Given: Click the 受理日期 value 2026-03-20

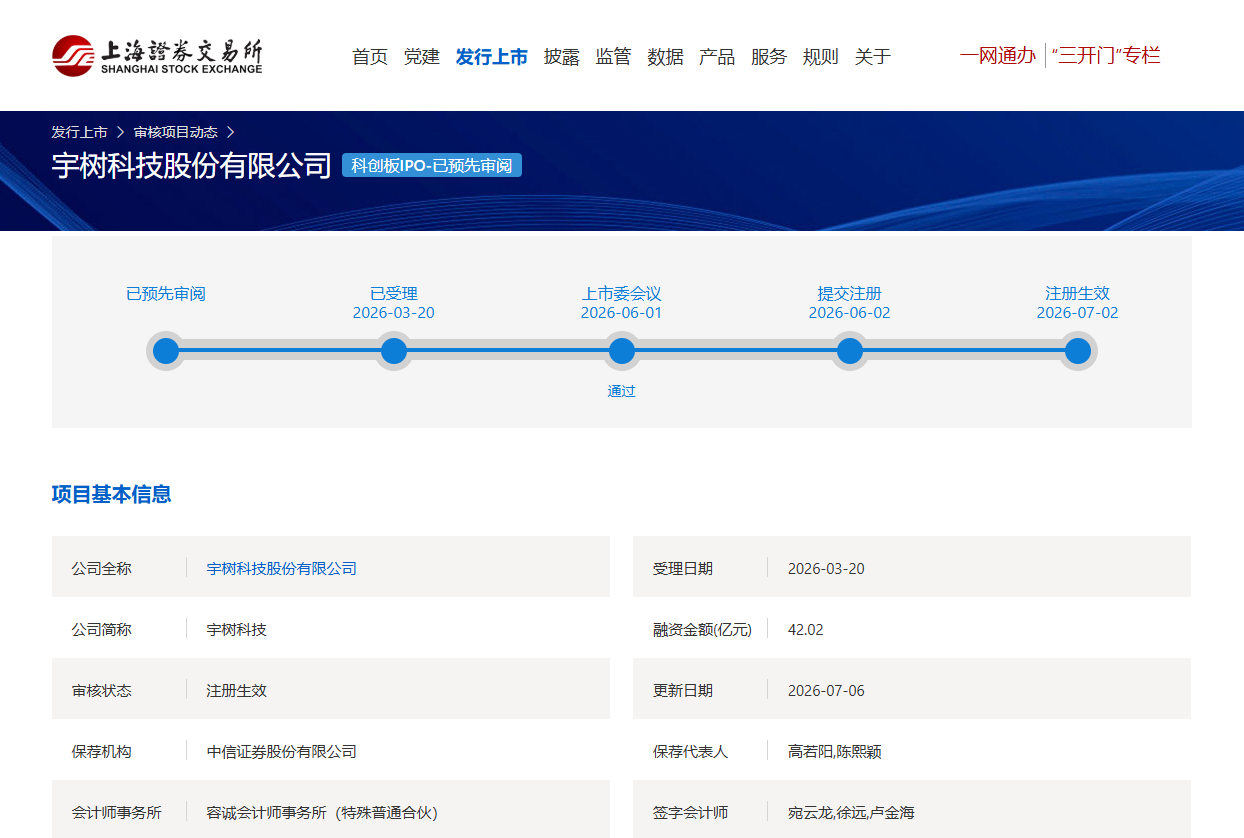Looking at the screenshot, I should 826,568.
